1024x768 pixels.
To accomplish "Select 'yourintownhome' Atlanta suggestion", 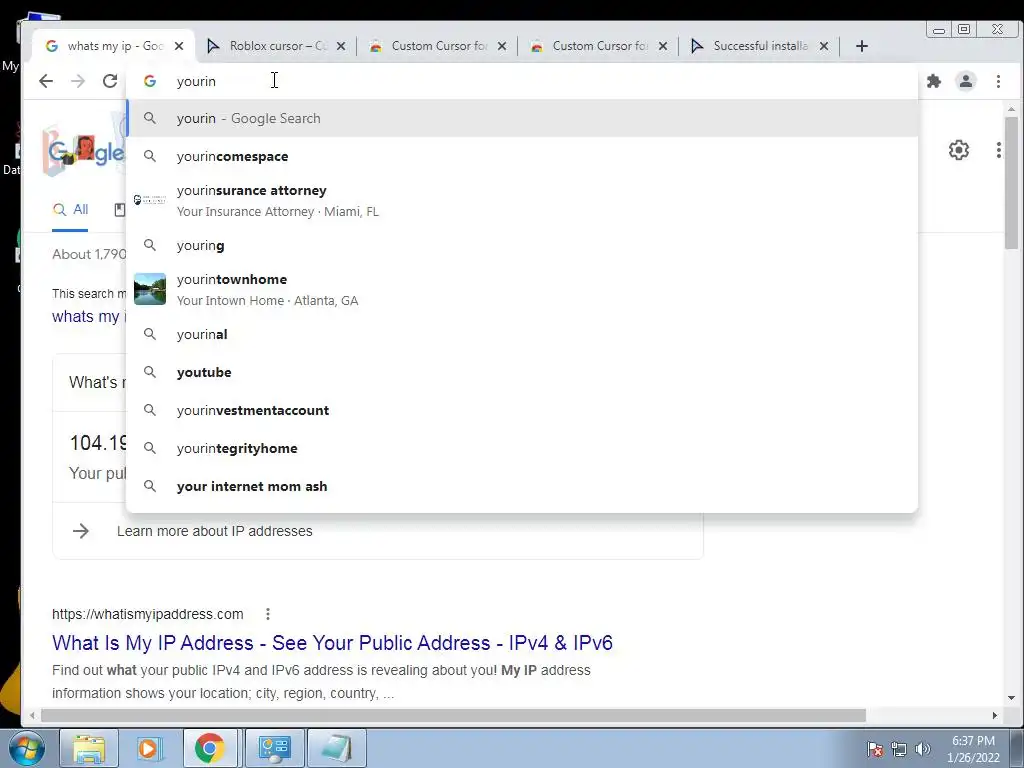I will pos(522,289).
